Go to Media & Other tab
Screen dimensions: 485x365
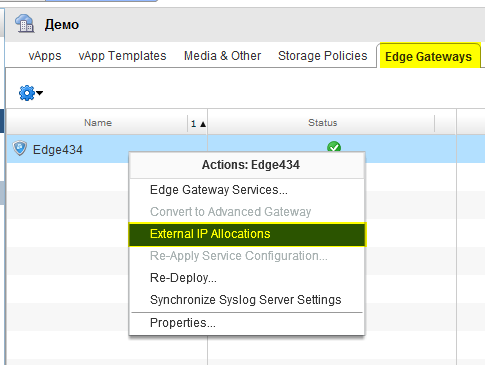222,56
